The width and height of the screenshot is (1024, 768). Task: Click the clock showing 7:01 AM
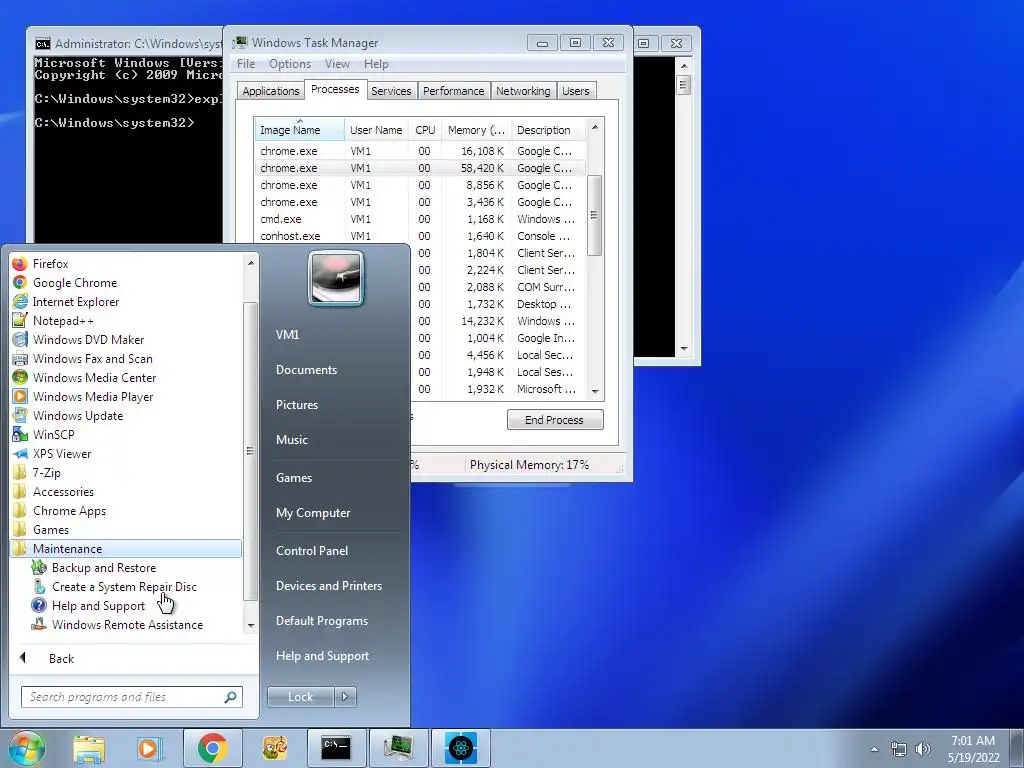[973, 741]
